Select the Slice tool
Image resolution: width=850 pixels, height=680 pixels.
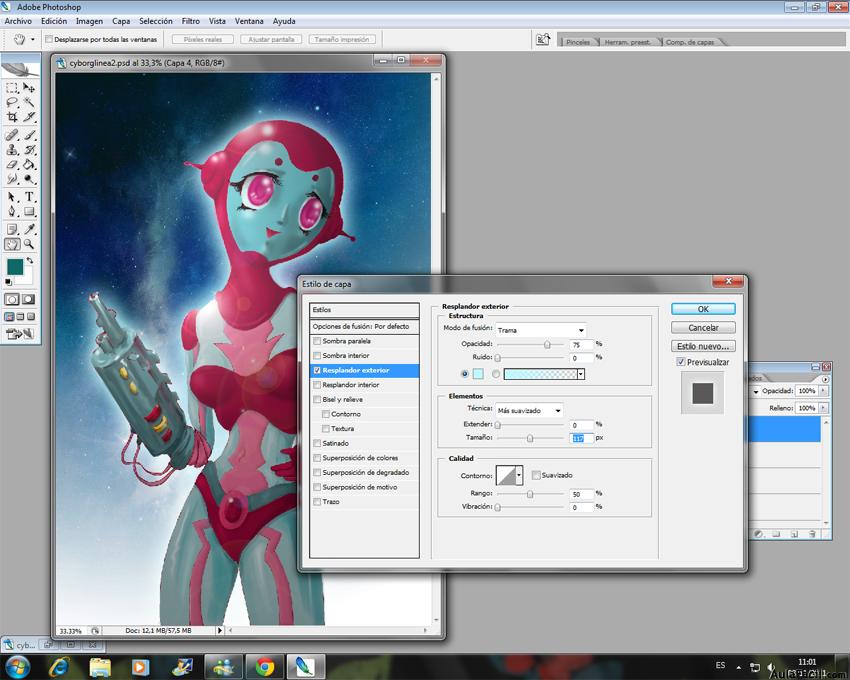point(29,117)
